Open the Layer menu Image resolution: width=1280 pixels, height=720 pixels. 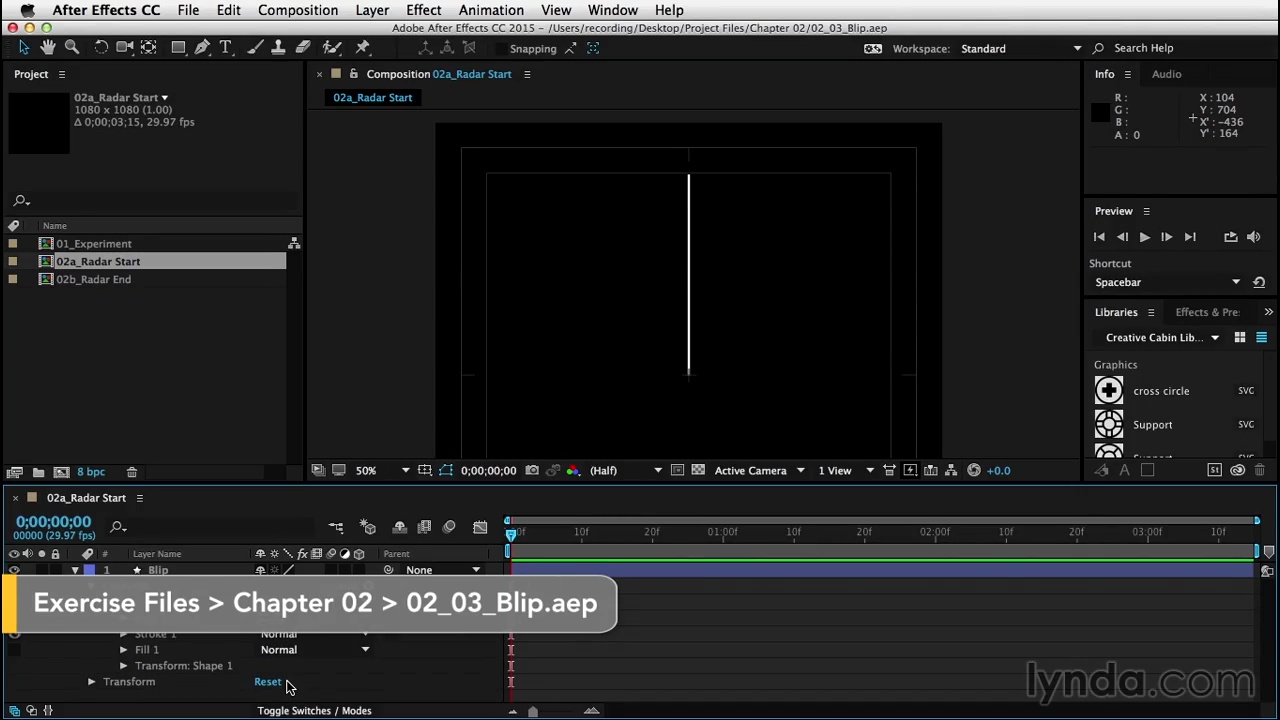(372, 10)
